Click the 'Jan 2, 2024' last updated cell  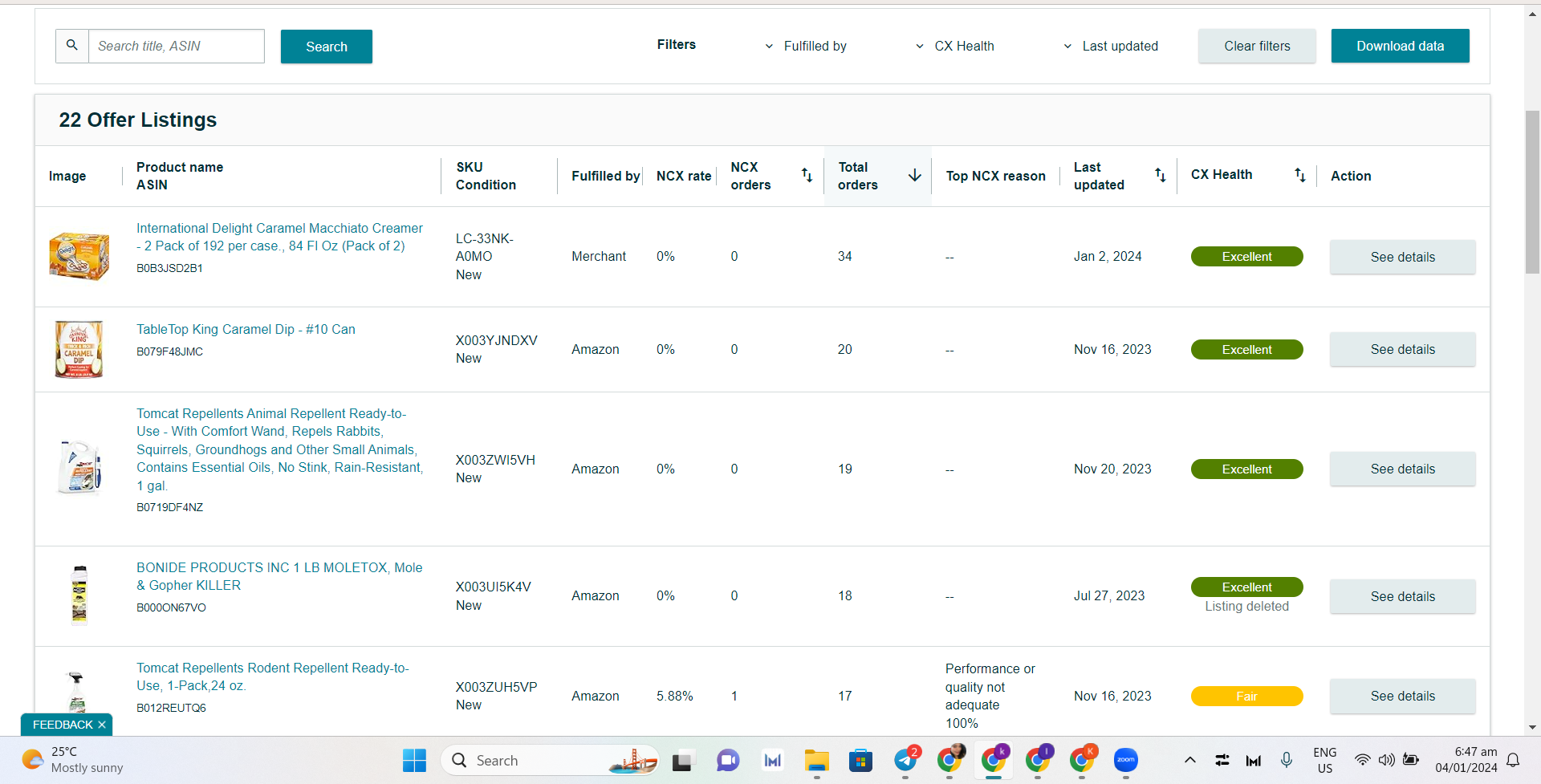pyautogui.click(x=1108, y=256)
